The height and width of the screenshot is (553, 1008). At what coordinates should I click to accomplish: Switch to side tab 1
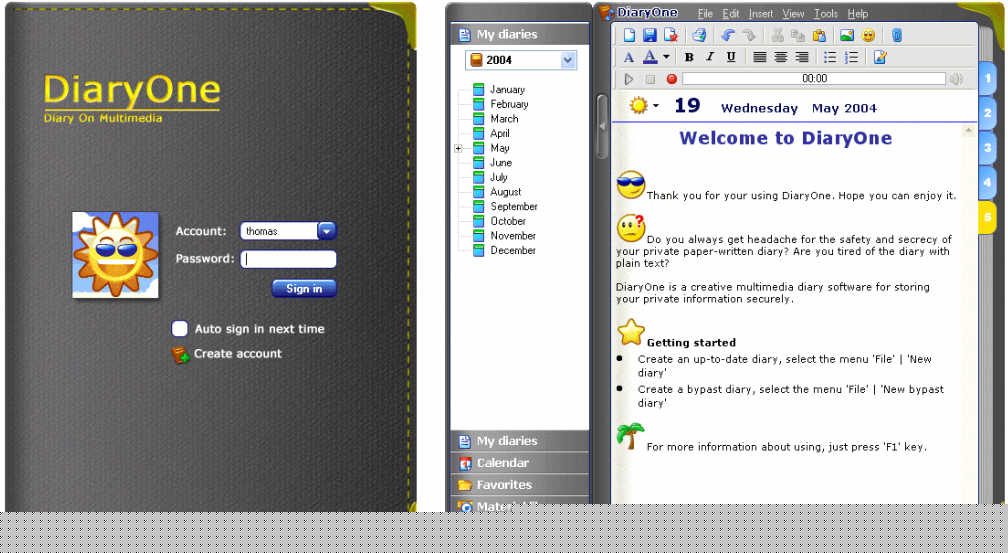click(x=987, y=79)
